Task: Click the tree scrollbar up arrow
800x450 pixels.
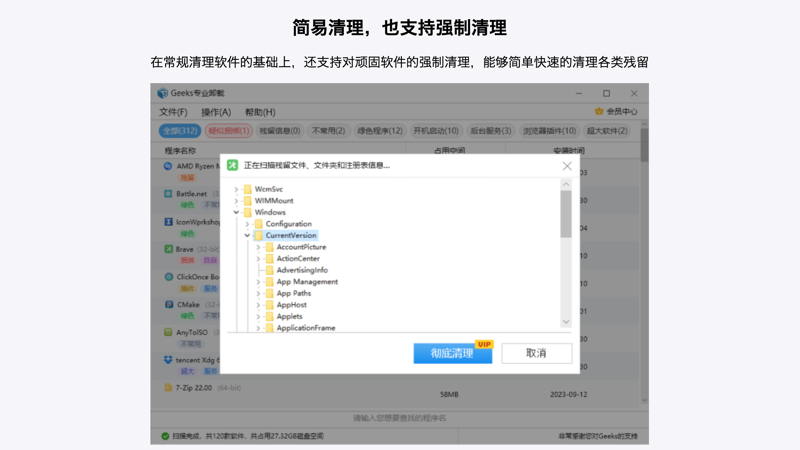Action: click(x=566, y=184)
